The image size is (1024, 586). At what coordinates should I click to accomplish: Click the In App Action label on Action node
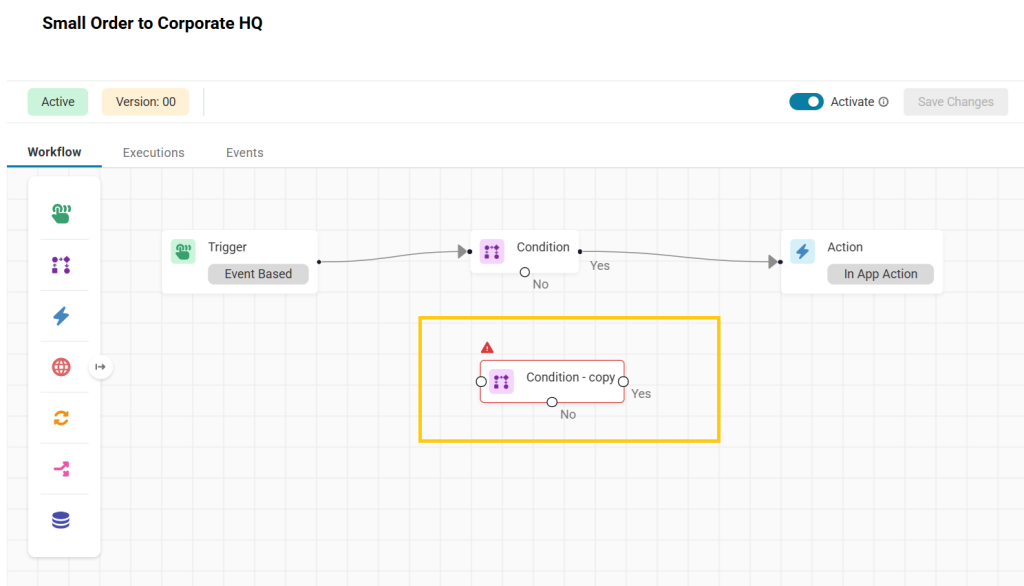(x=880, y=274)
